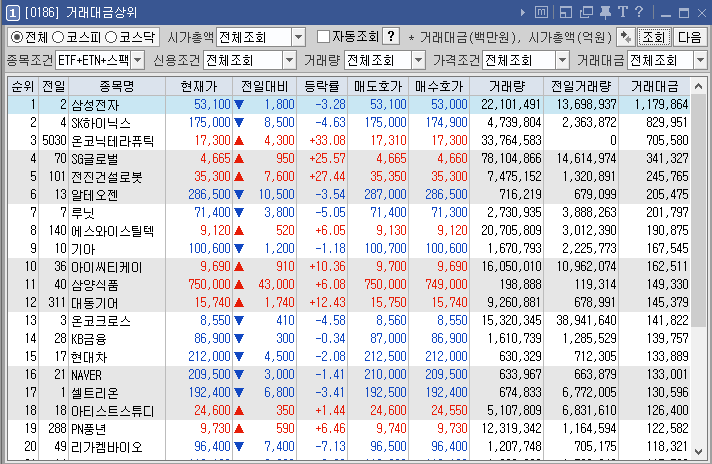Screen dimensions: 712x464
Task: Open the 가격조건 dropdown
Action: click(562, 60)
